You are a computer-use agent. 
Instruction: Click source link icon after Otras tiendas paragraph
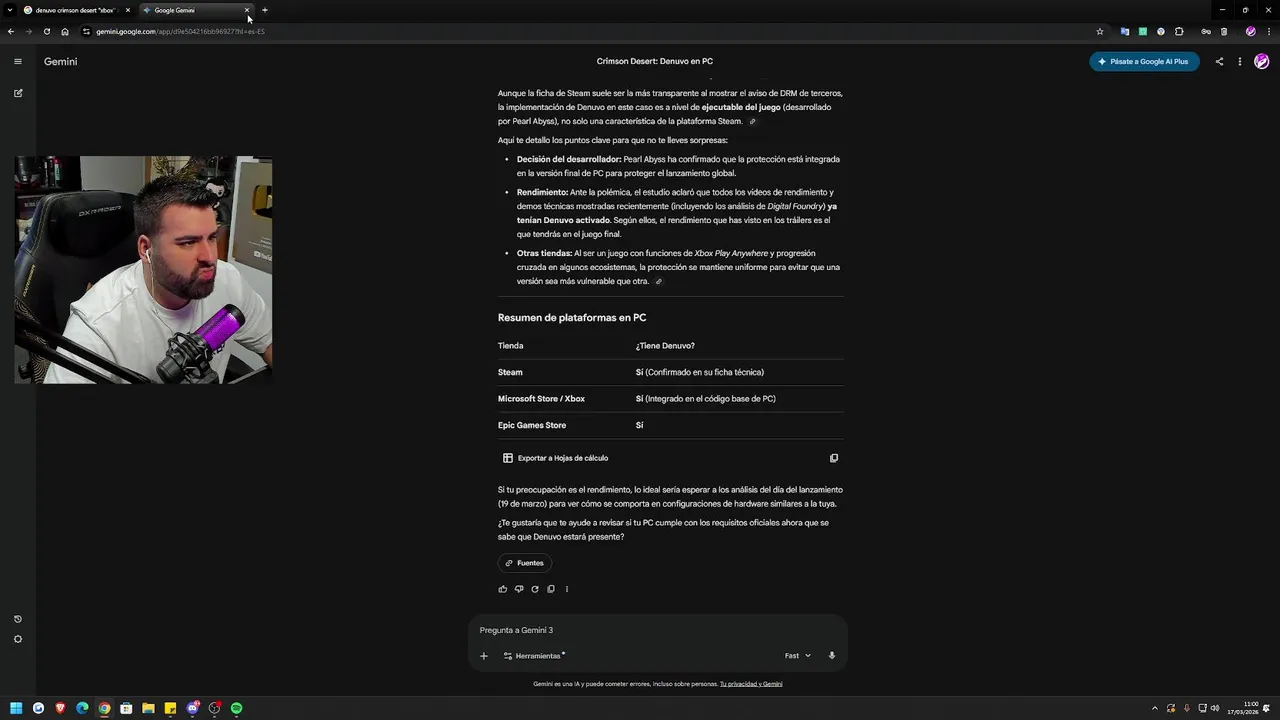tap(658, 282)
